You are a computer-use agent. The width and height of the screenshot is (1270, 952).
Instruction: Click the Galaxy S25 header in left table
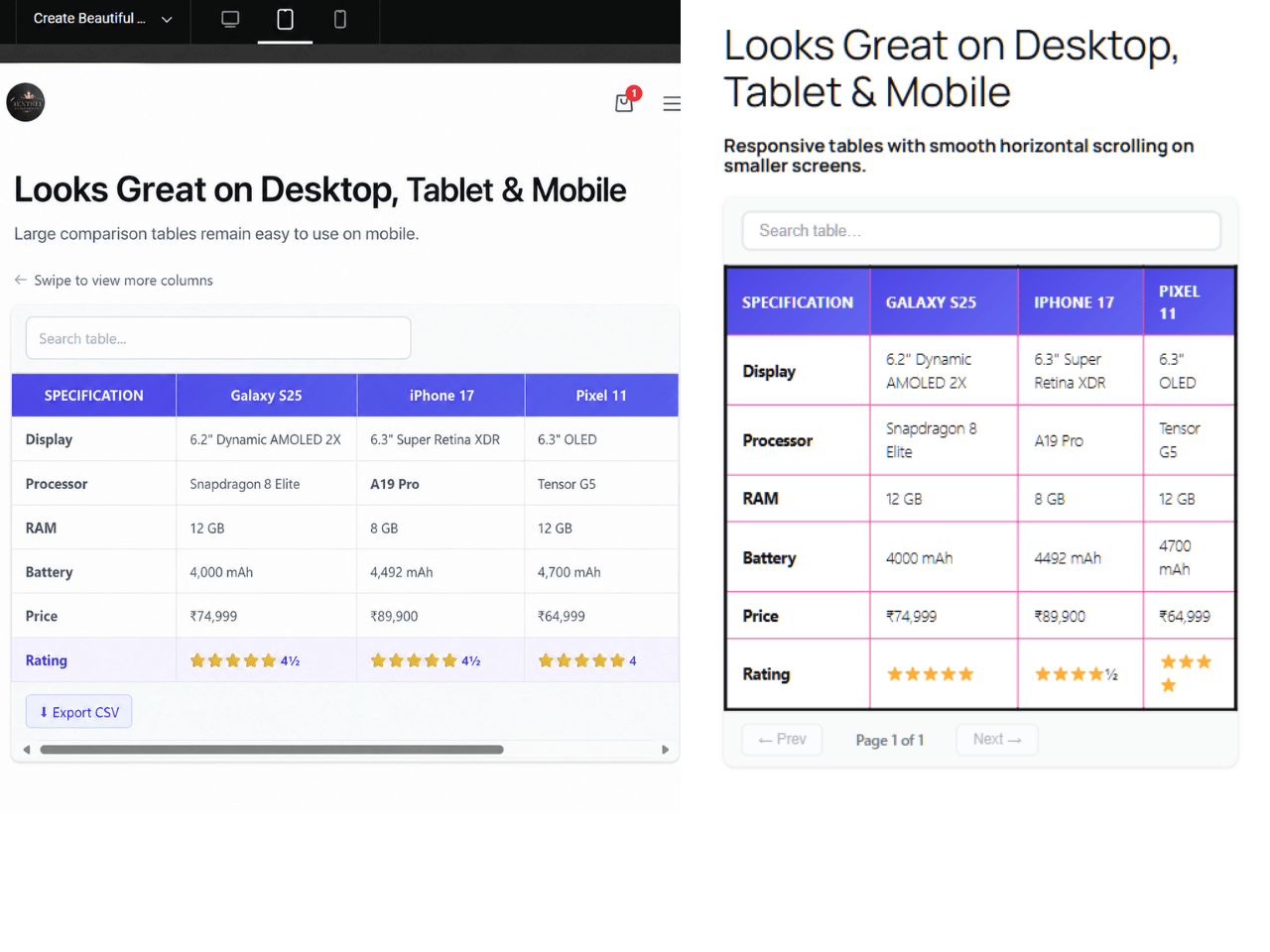point(266,396)
